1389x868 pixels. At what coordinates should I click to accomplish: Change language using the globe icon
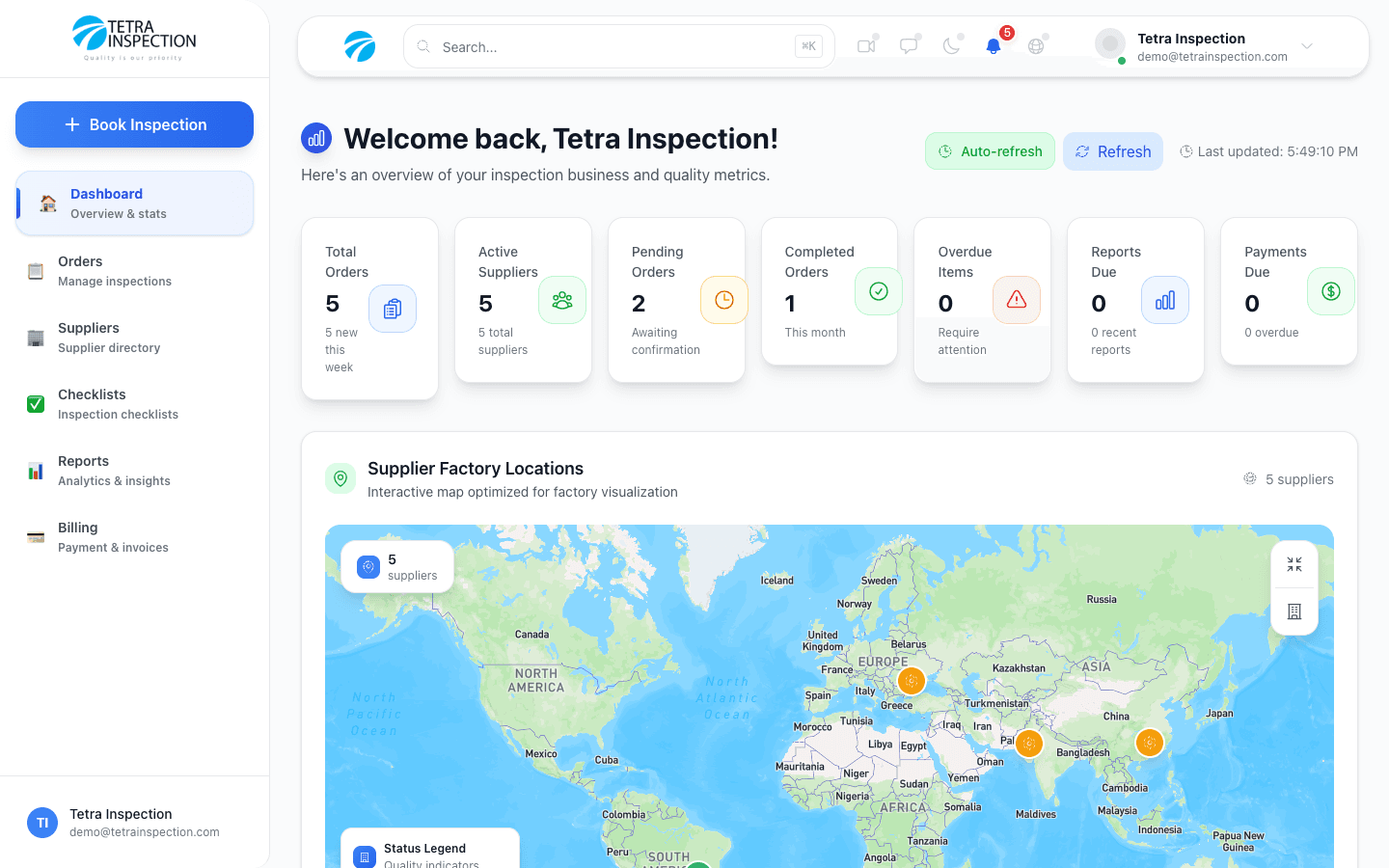[x=1035, y=45]
